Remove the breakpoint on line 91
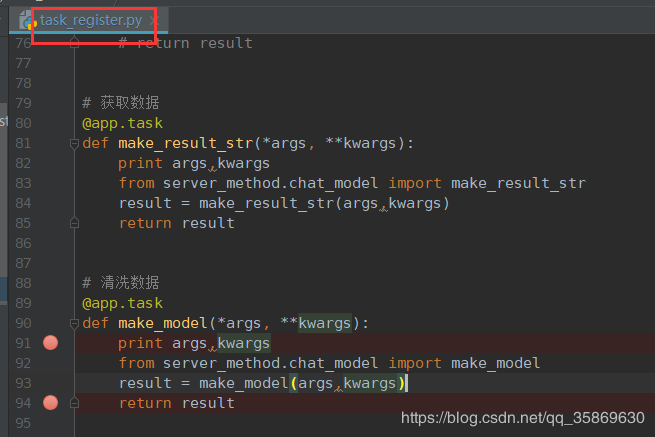The width and height of the screenshot is (655, 437). point(51,343)
